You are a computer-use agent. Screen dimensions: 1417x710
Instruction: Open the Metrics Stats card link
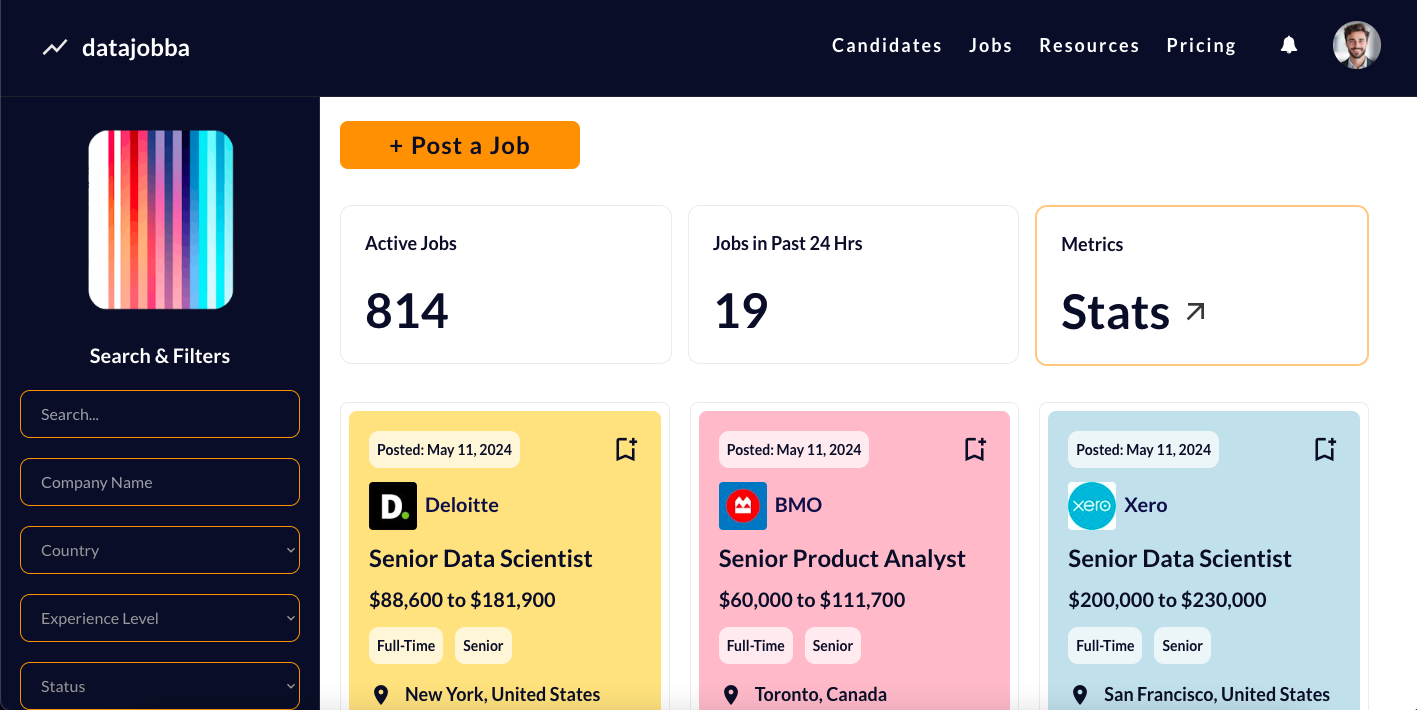[x=1201, y=286]
